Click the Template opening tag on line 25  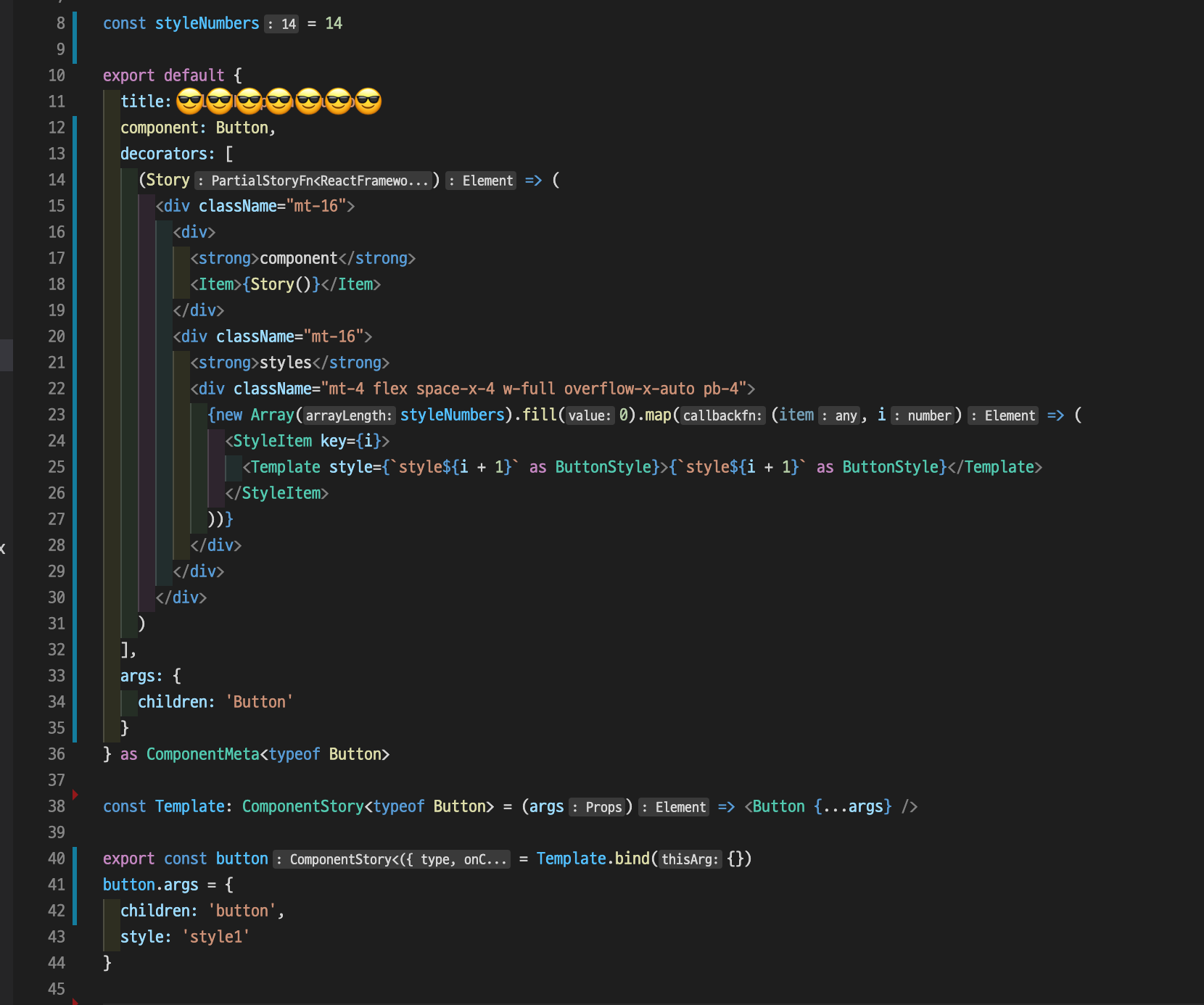[x=455, y=467]
